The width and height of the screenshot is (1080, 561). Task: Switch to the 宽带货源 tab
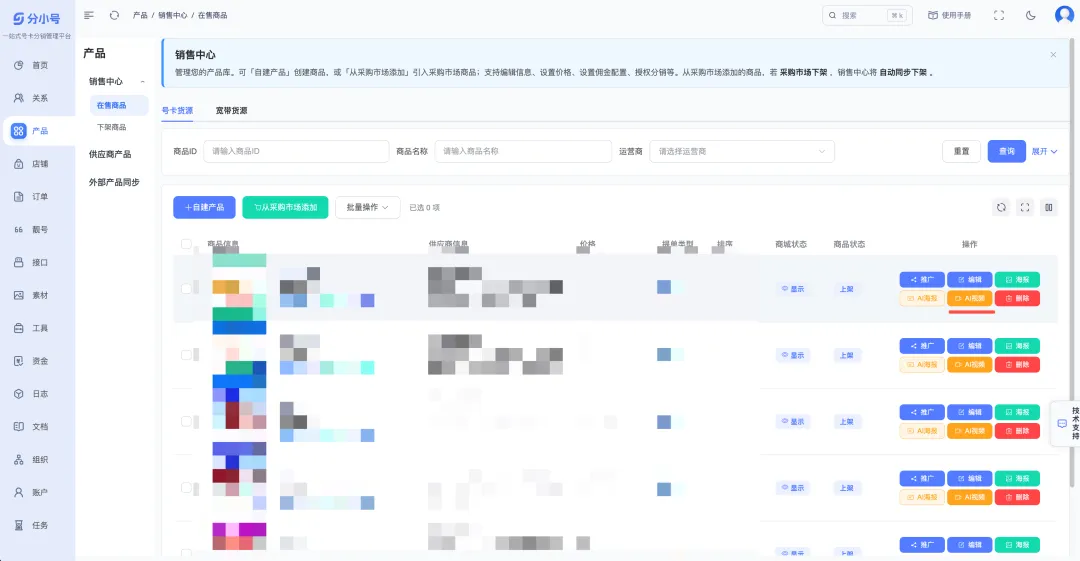[231, 110]
